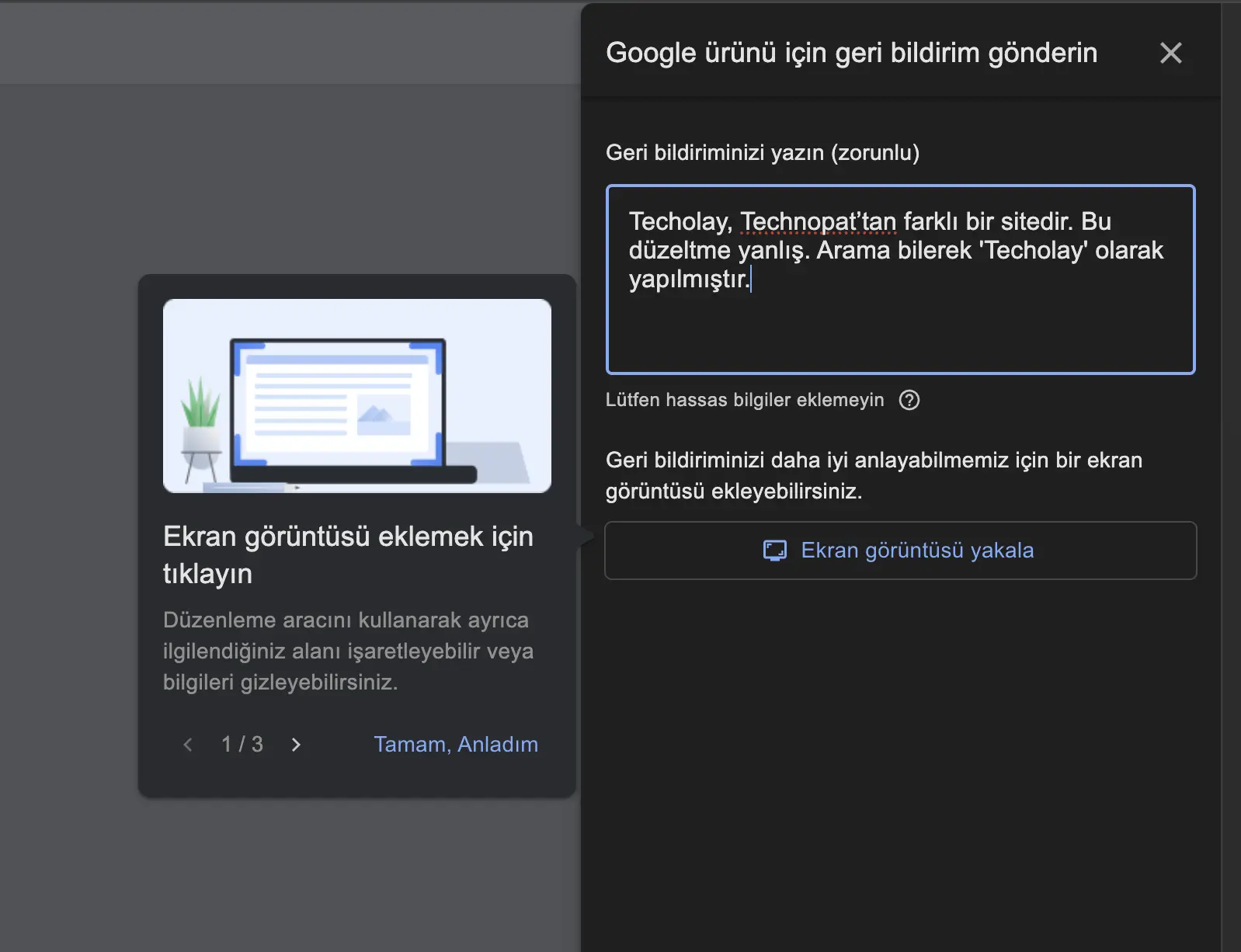Close the Google feedback panel

pyautogui.click(x=1170, y=53)
